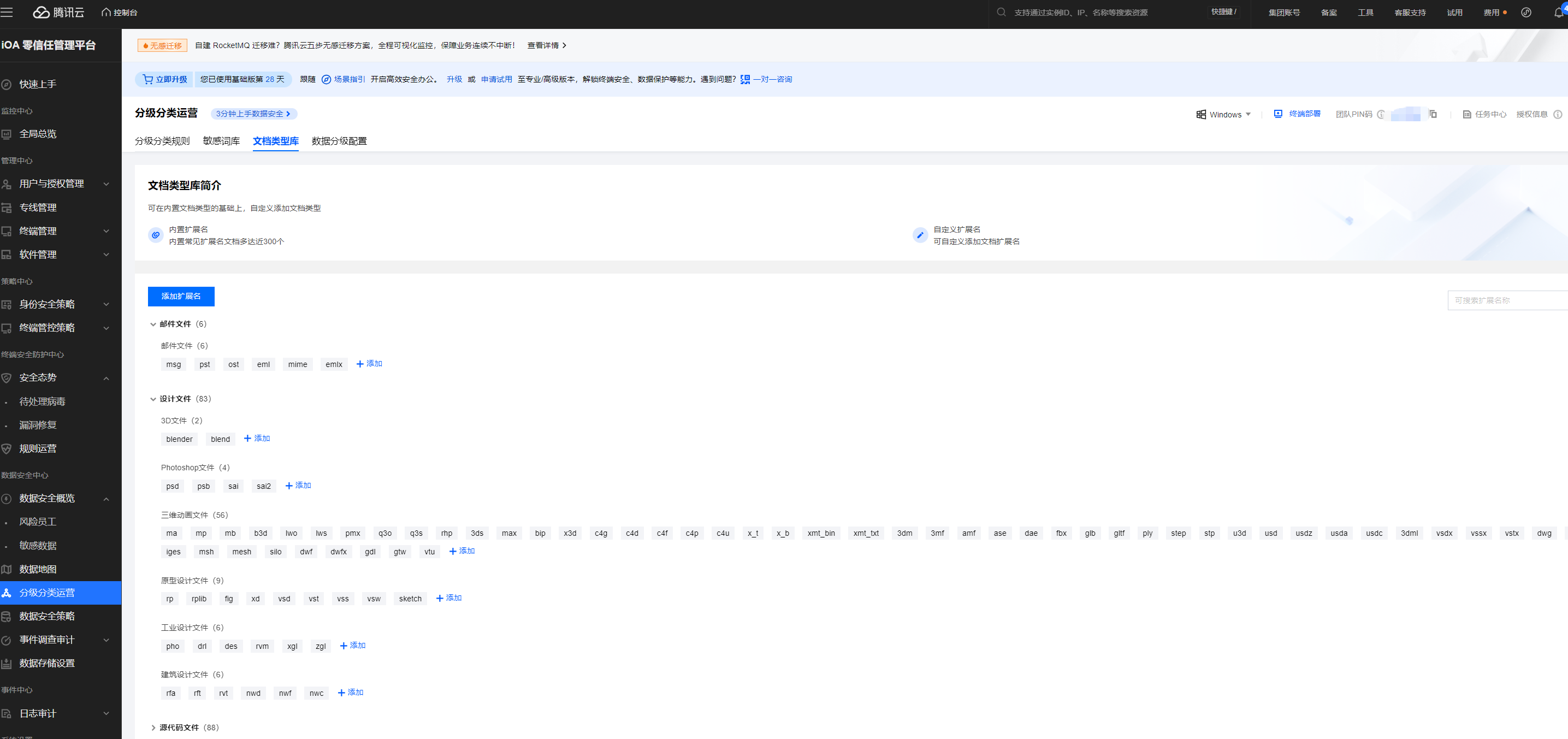This screenshot has height=739, width=1568.
Task: Expand 用户与授权管理 sidebar menu
Action: coord(52,184)
